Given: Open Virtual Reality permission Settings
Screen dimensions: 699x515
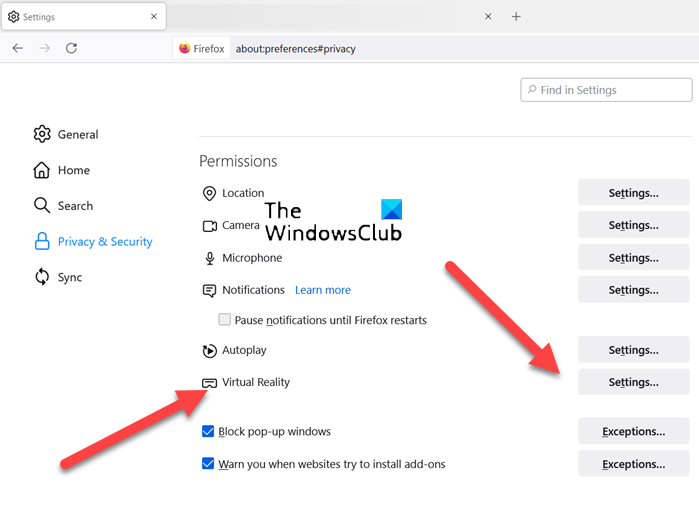Looking at the screenshot, I should coord(633,382).
